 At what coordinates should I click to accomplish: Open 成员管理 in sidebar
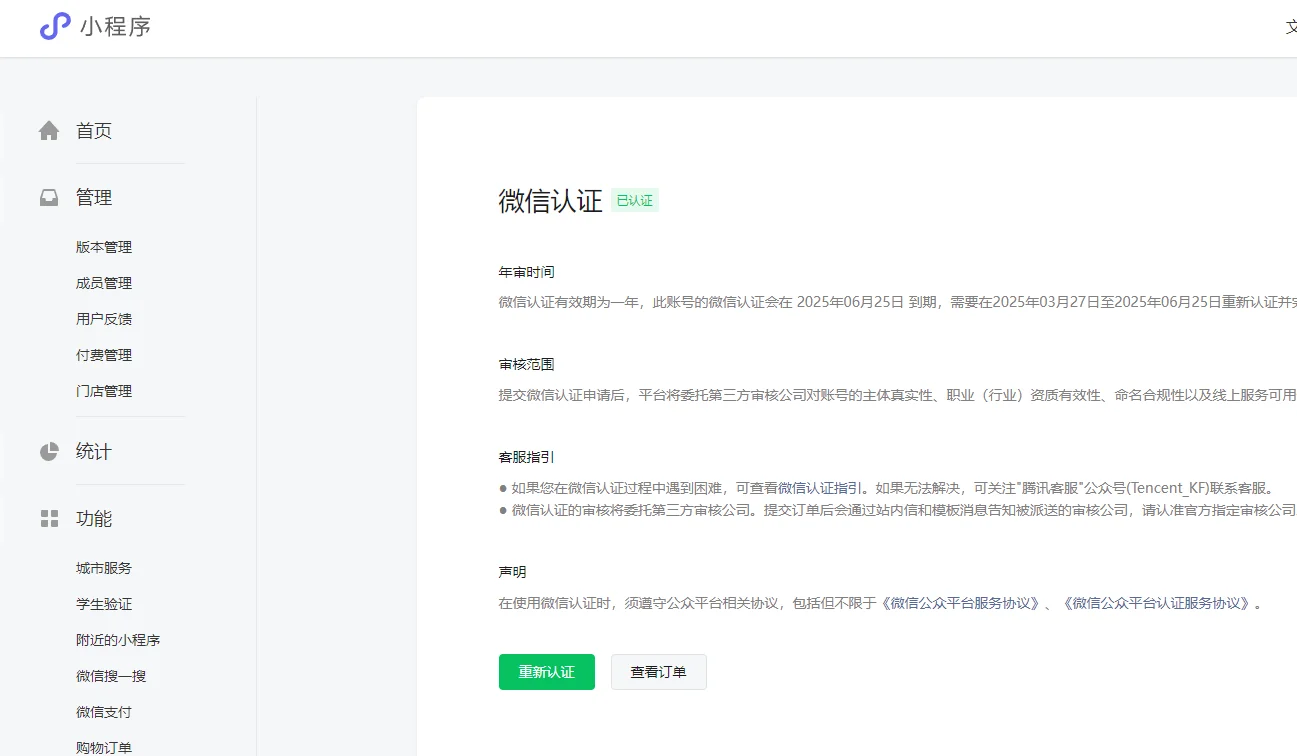click(104, 283)
